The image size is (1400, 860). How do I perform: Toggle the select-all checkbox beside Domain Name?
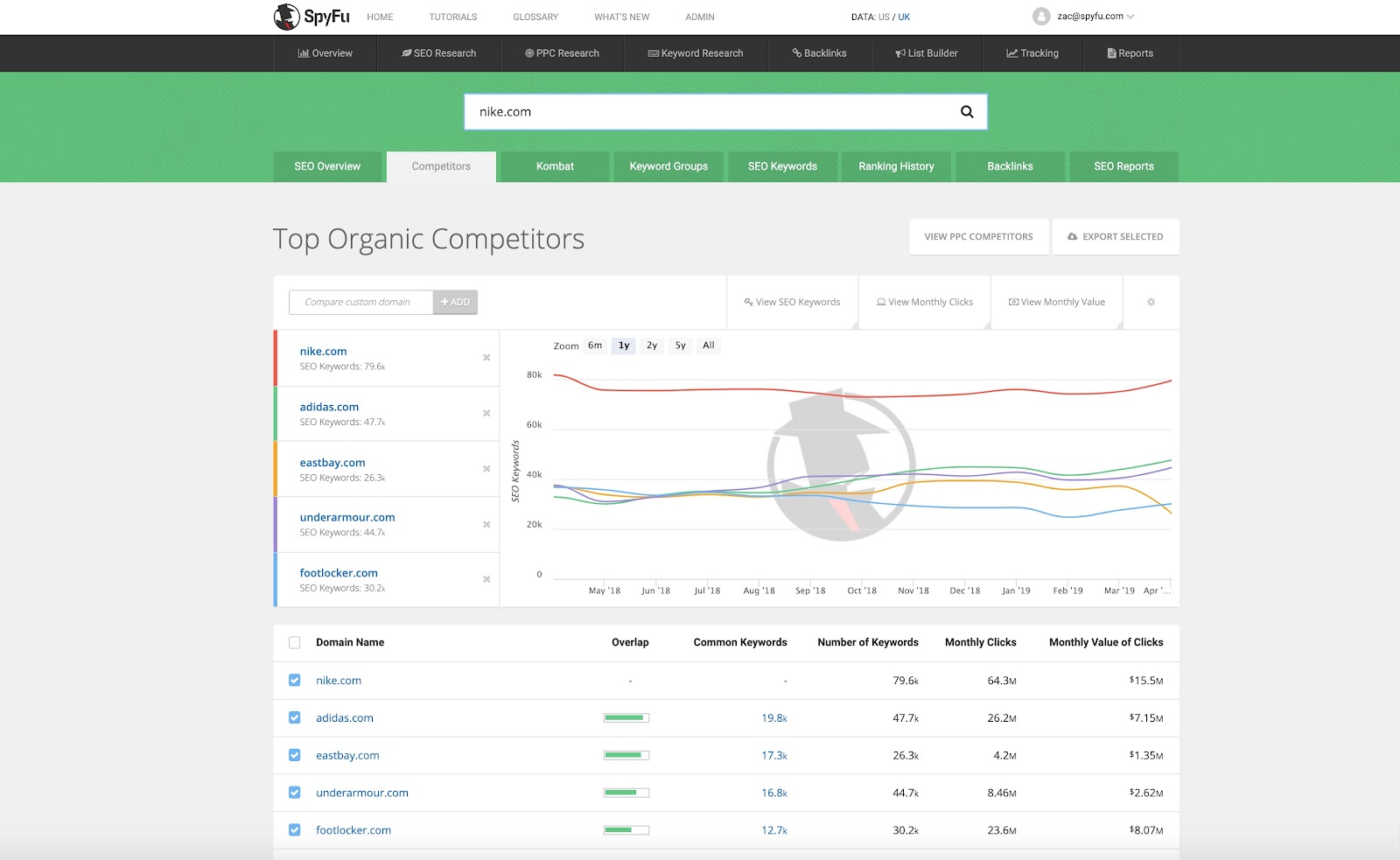pos(295,642)
